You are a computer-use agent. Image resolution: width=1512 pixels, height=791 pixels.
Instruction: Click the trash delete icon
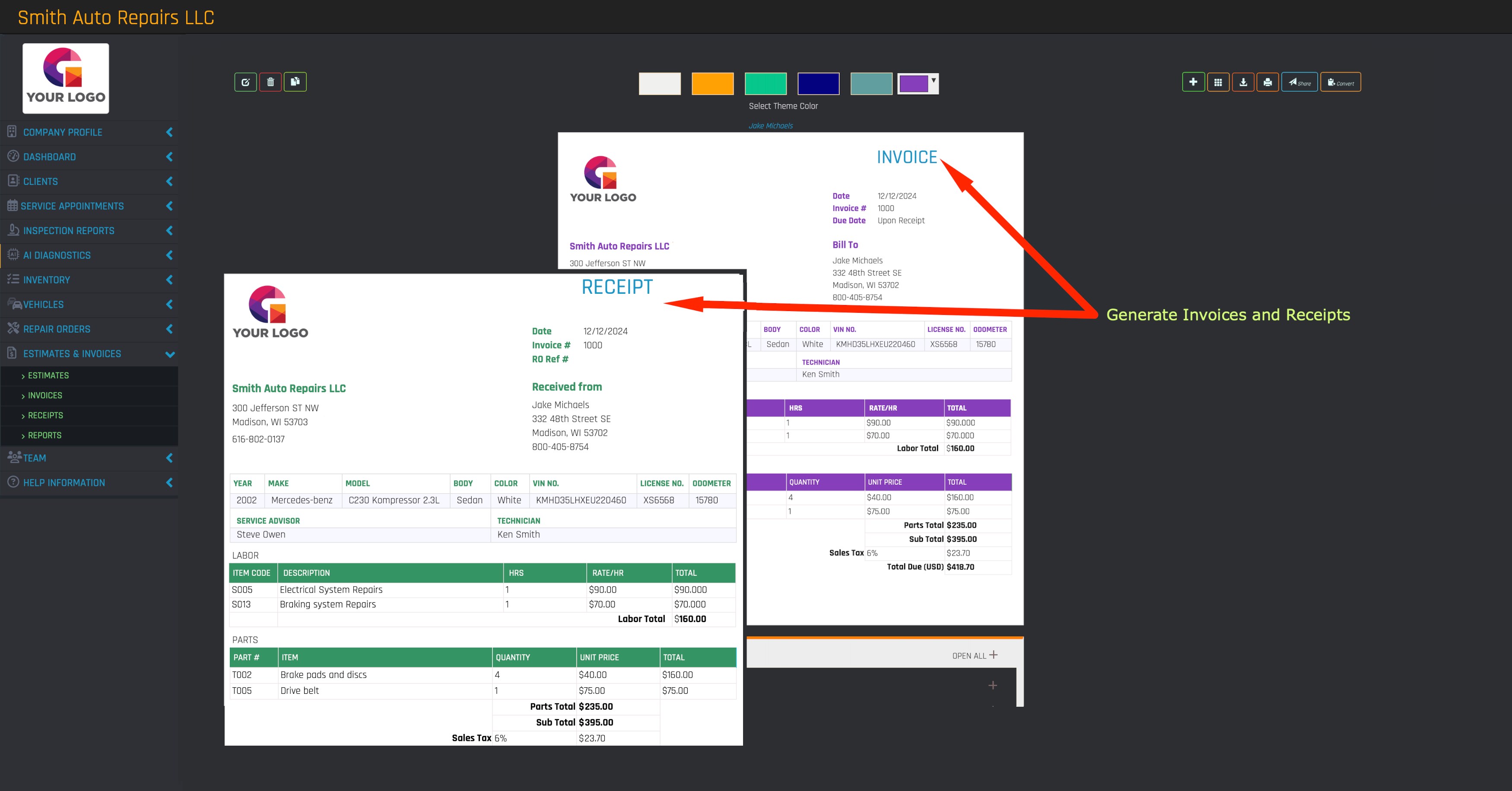coord(270,82)
